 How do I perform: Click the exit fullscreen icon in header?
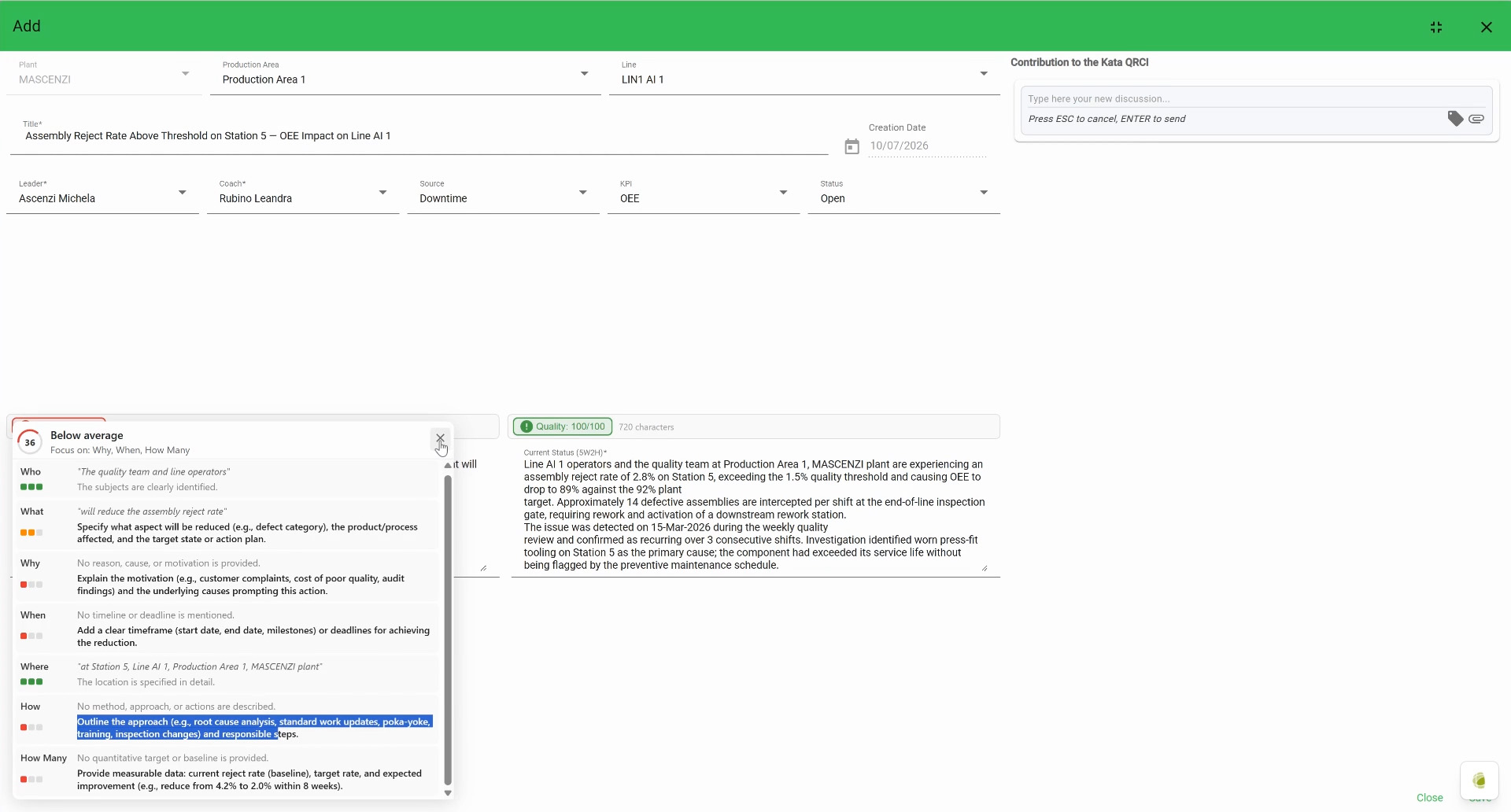coord(1436,28)
